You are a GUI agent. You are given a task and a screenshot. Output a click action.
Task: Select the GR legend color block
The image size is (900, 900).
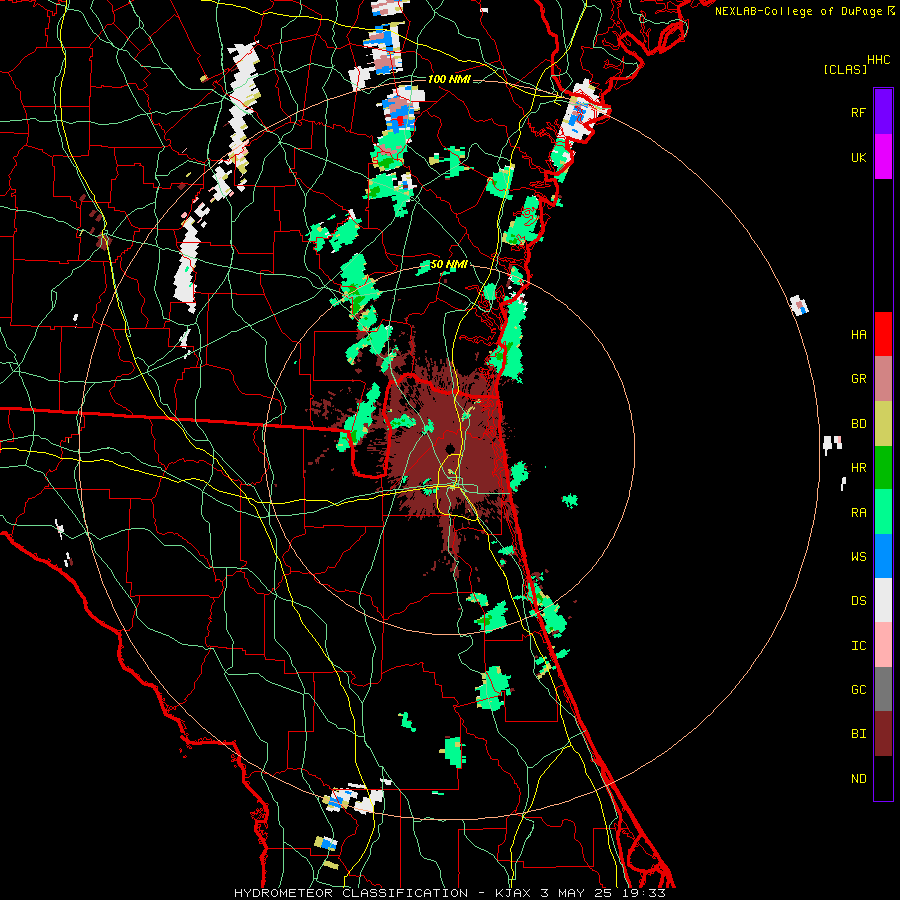(883, 379)
